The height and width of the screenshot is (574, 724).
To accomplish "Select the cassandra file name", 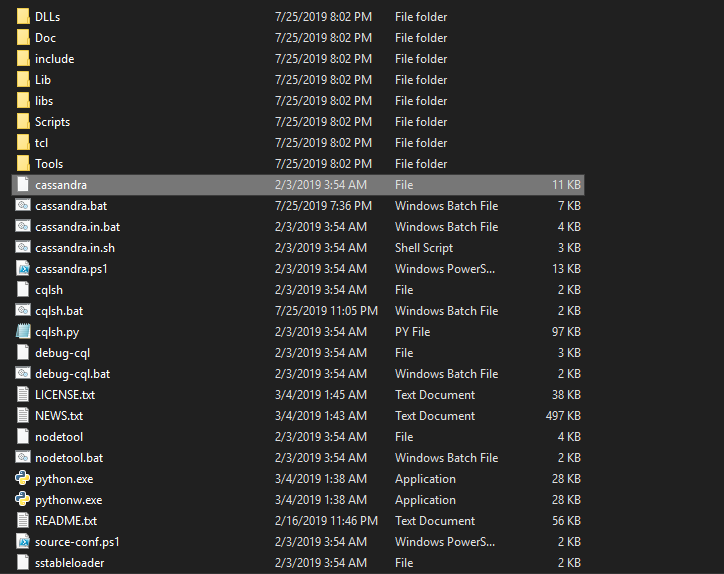I will [61, 185].
